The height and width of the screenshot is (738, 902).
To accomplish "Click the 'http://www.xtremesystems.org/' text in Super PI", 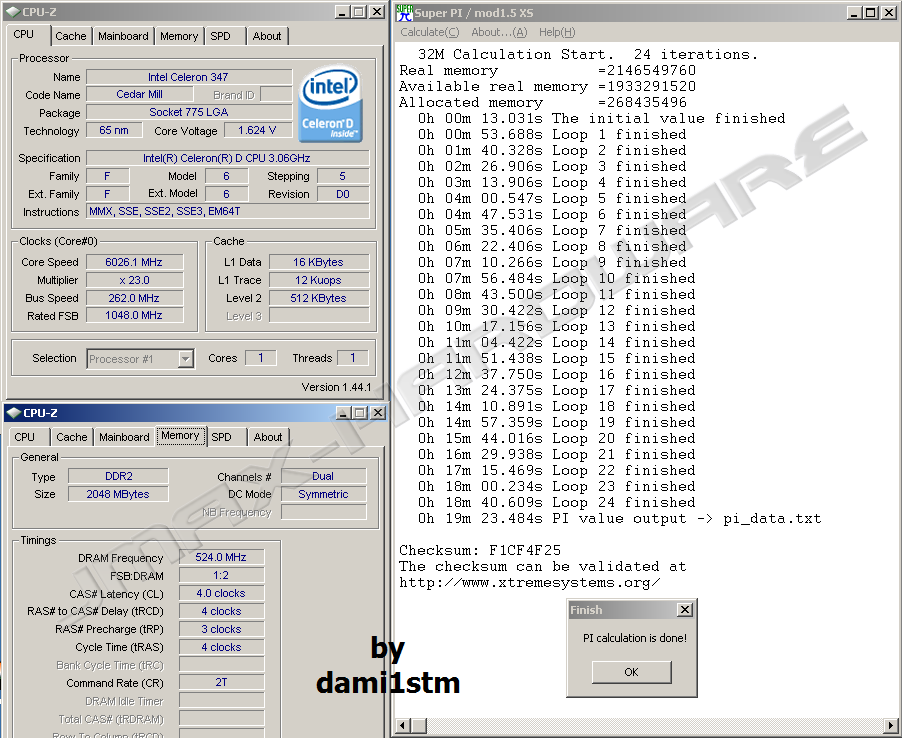I will pyautogui.click(x=530, y=583).
